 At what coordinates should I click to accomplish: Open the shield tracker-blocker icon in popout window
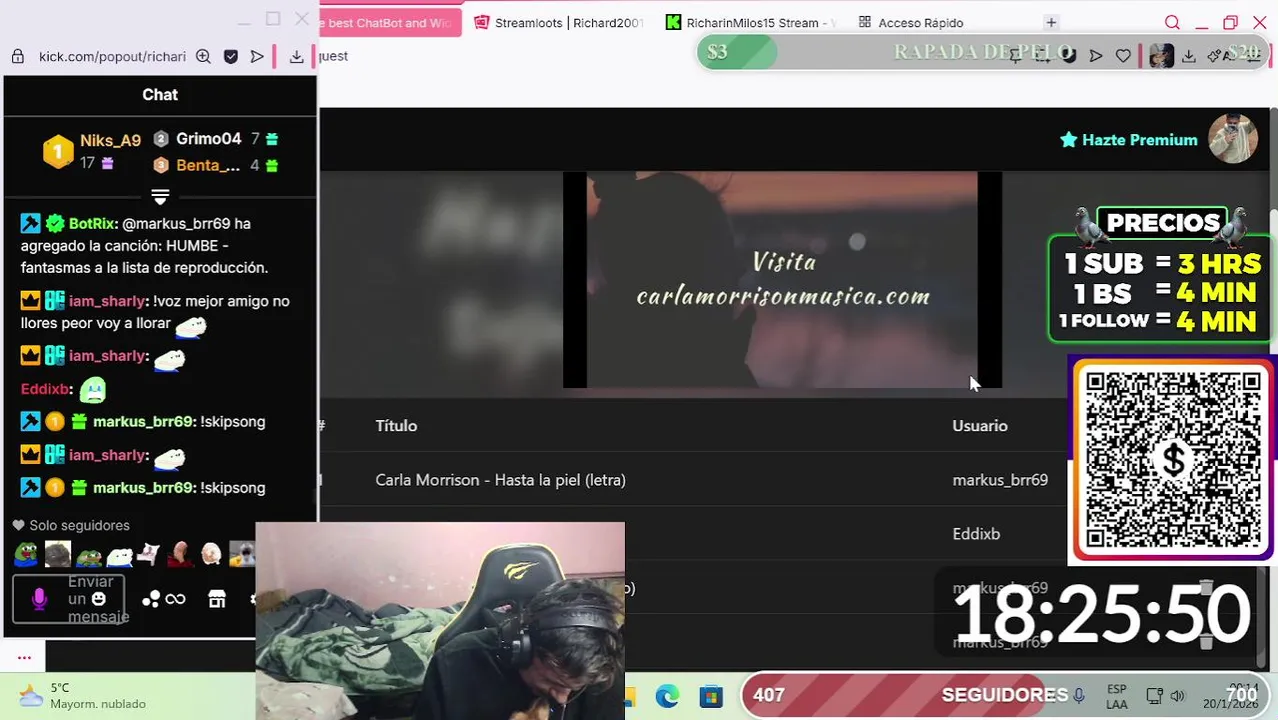pos(231,57)
